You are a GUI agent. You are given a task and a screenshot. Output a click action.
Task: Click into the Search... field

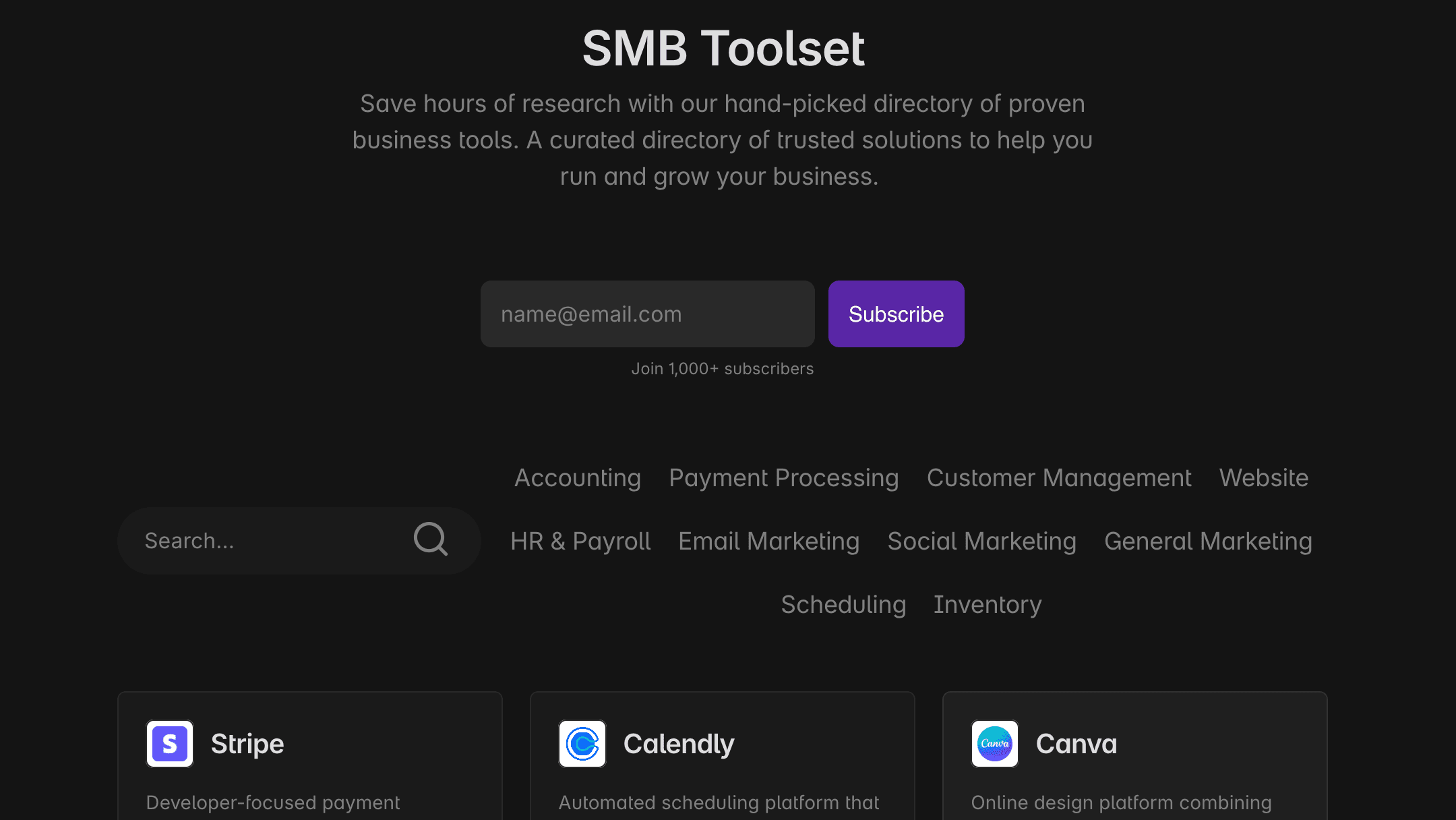click(270, 541)
